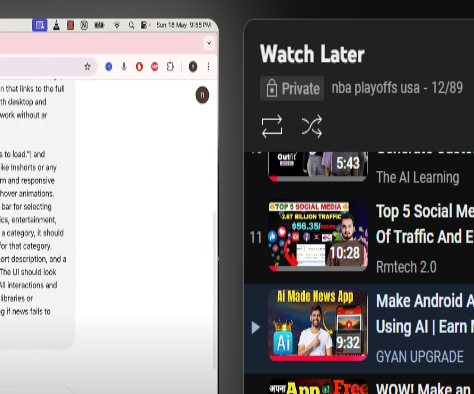Open the GYAN UPGRADE channel name

tap(420, 356)
